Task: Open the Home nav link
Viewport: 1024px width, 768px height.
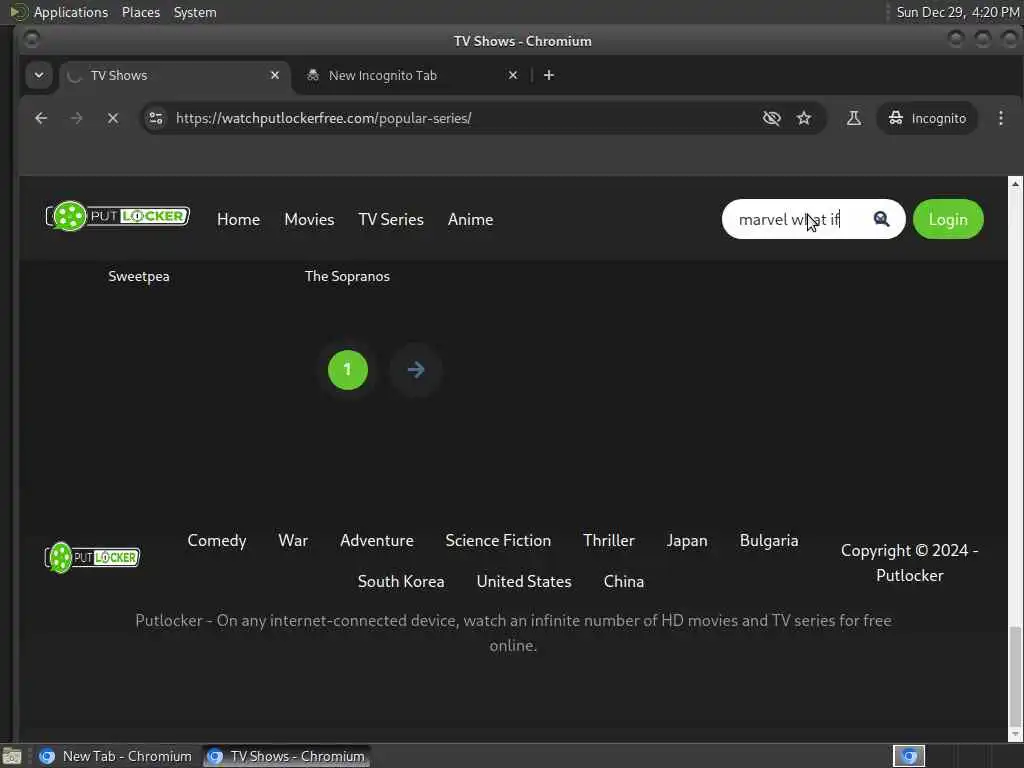Action: (x=238, y=219)
